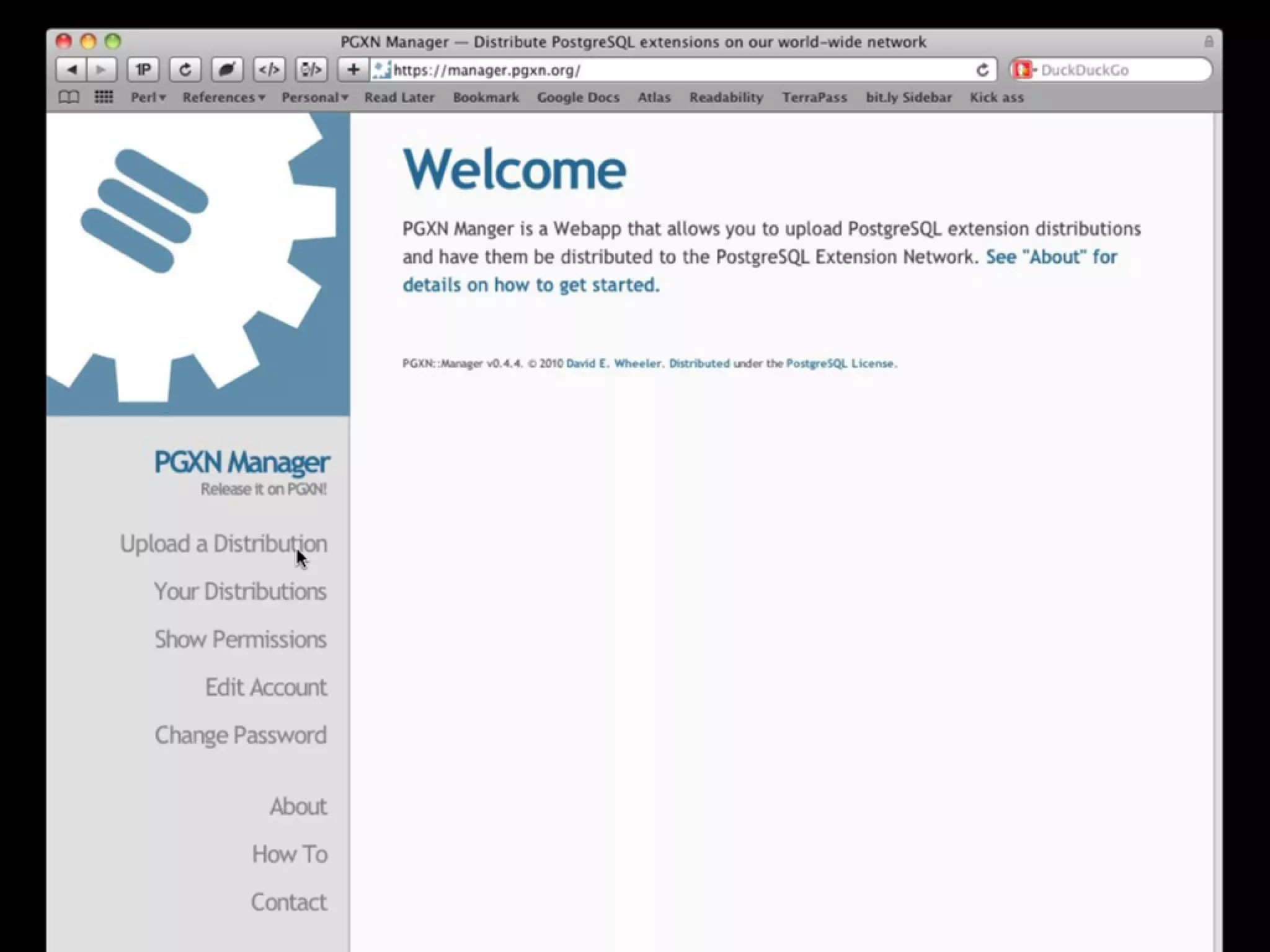The image size is (1270, 952).
Task: Expand the Personal bookmarks folder
Action: pyautogui.click(x=315, y=97)
